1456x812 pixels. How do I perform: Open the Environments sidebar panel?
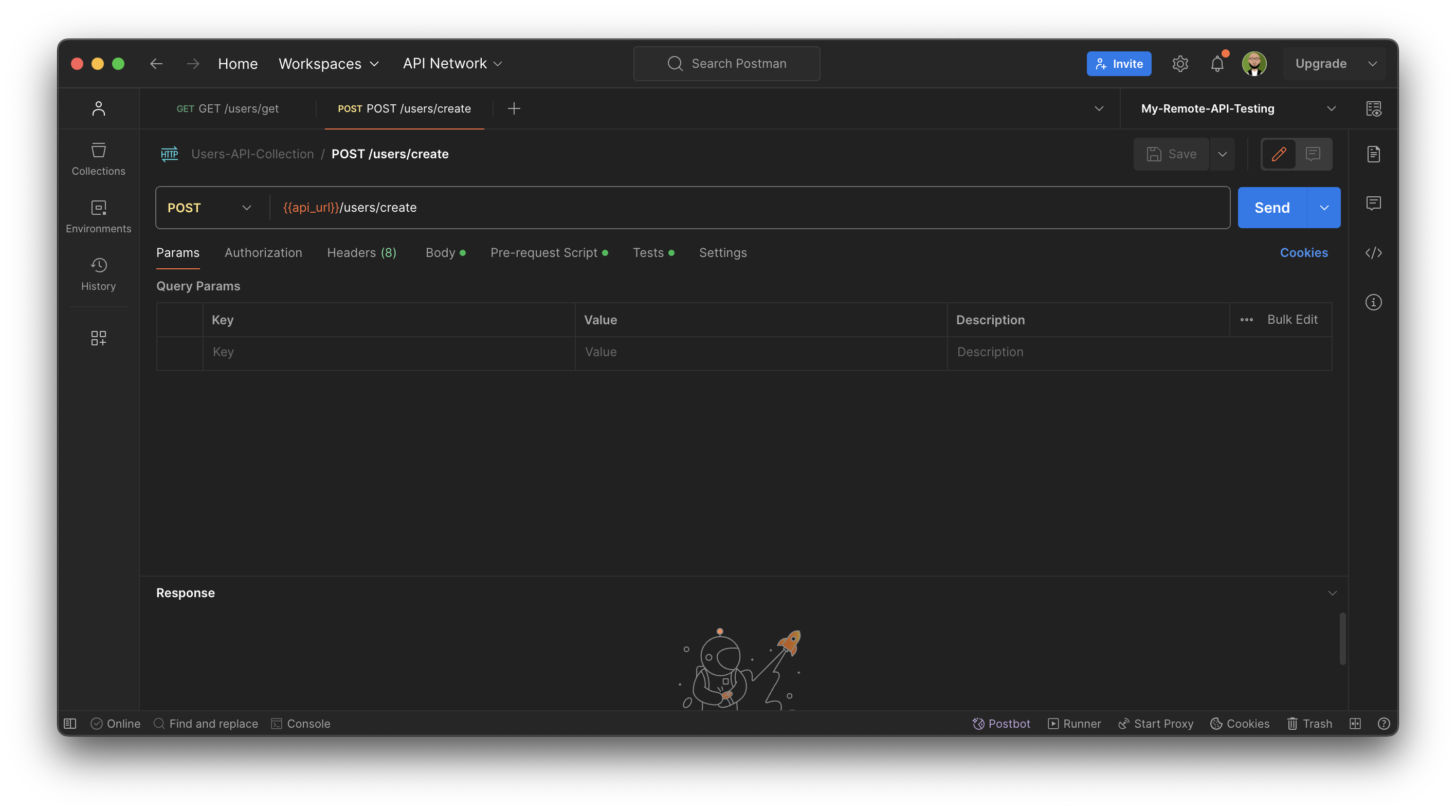[98, 216]
